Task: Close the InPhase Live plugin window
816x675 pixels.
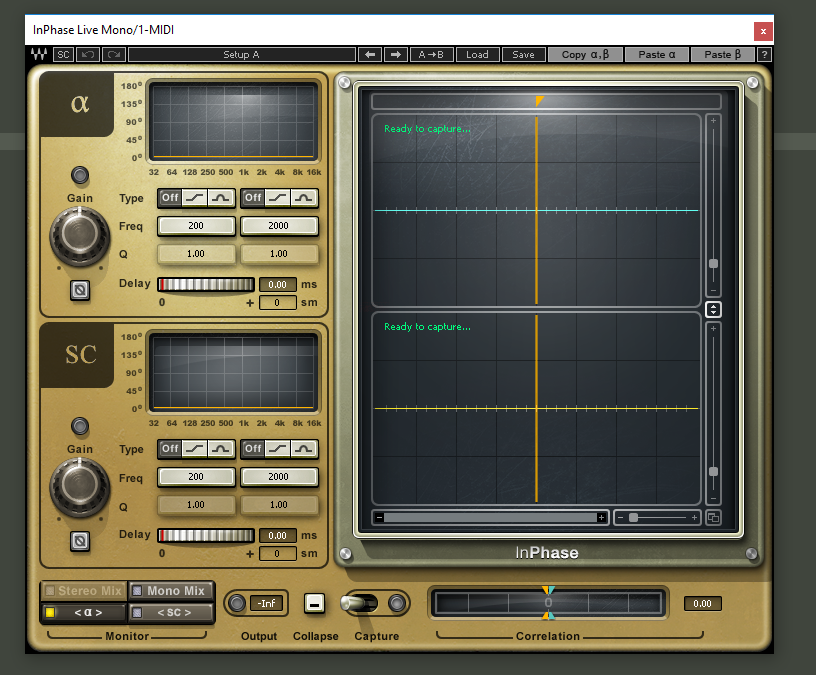Action: [763, 31]
